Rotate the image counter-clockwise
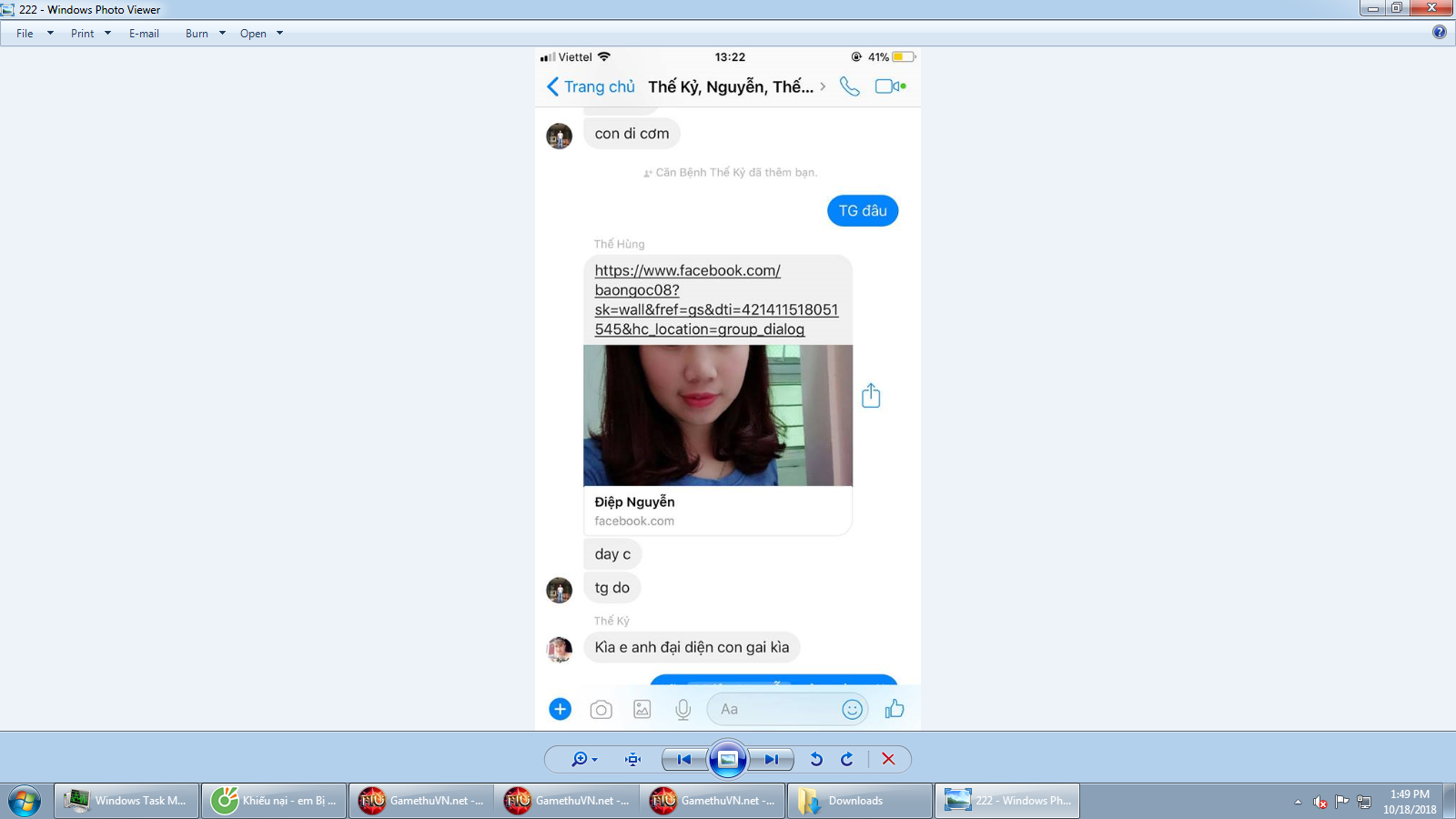This screenshot has height=819, width=1456. click(x=817, y=759)
